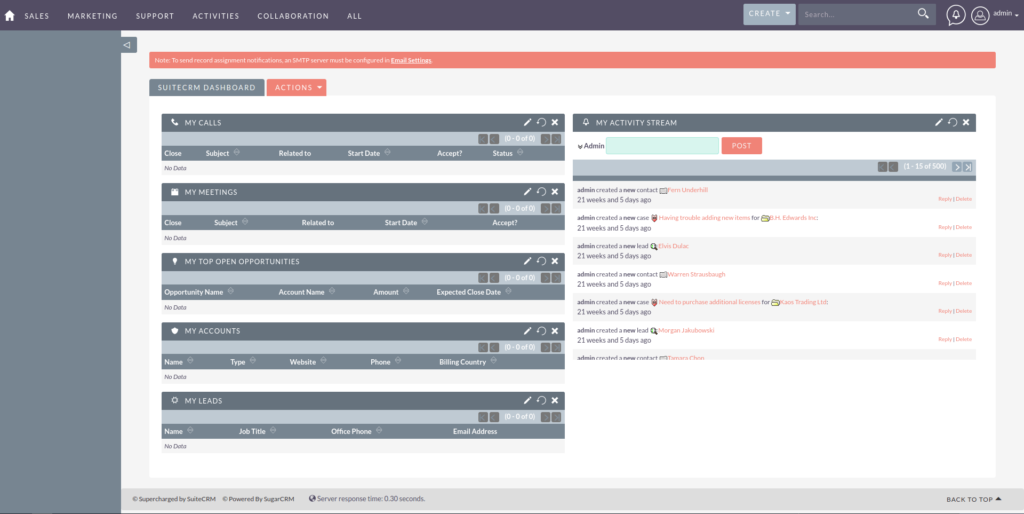Focus the global search field
This screenshot has width=1024, height=514.
point(856,14)
